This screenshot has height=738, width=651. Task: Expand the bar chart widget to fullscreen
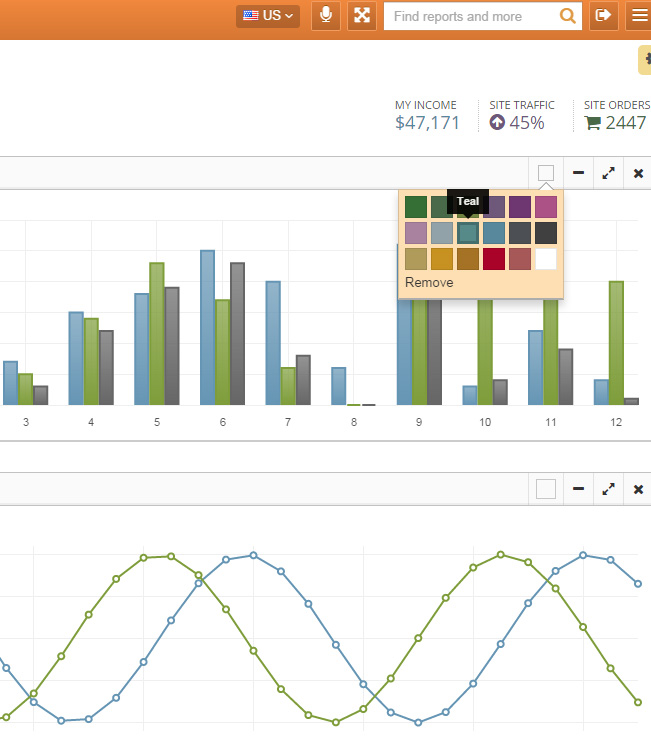(x=608, y=174)
